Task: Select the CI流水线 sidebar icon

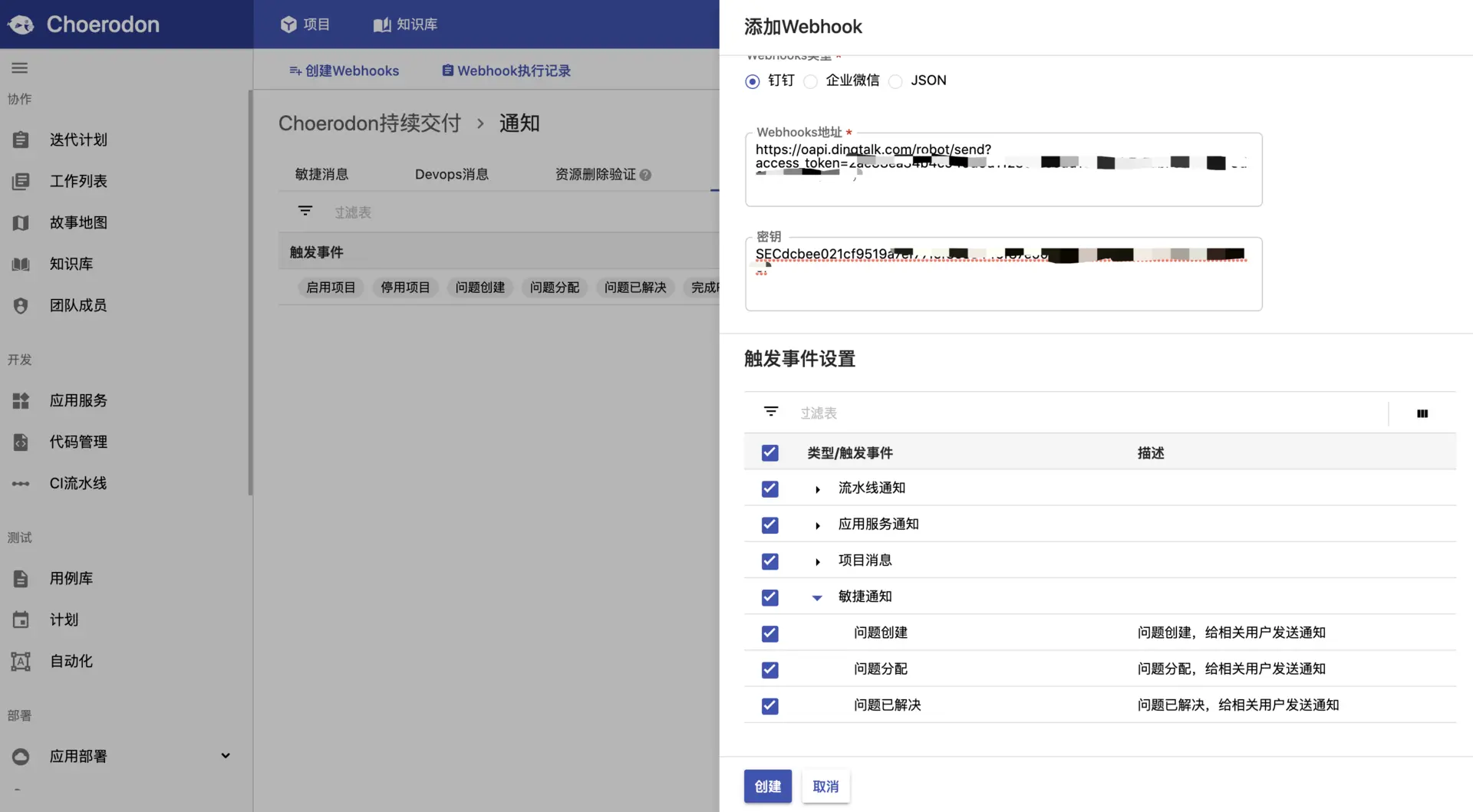Action: point(20,483)
